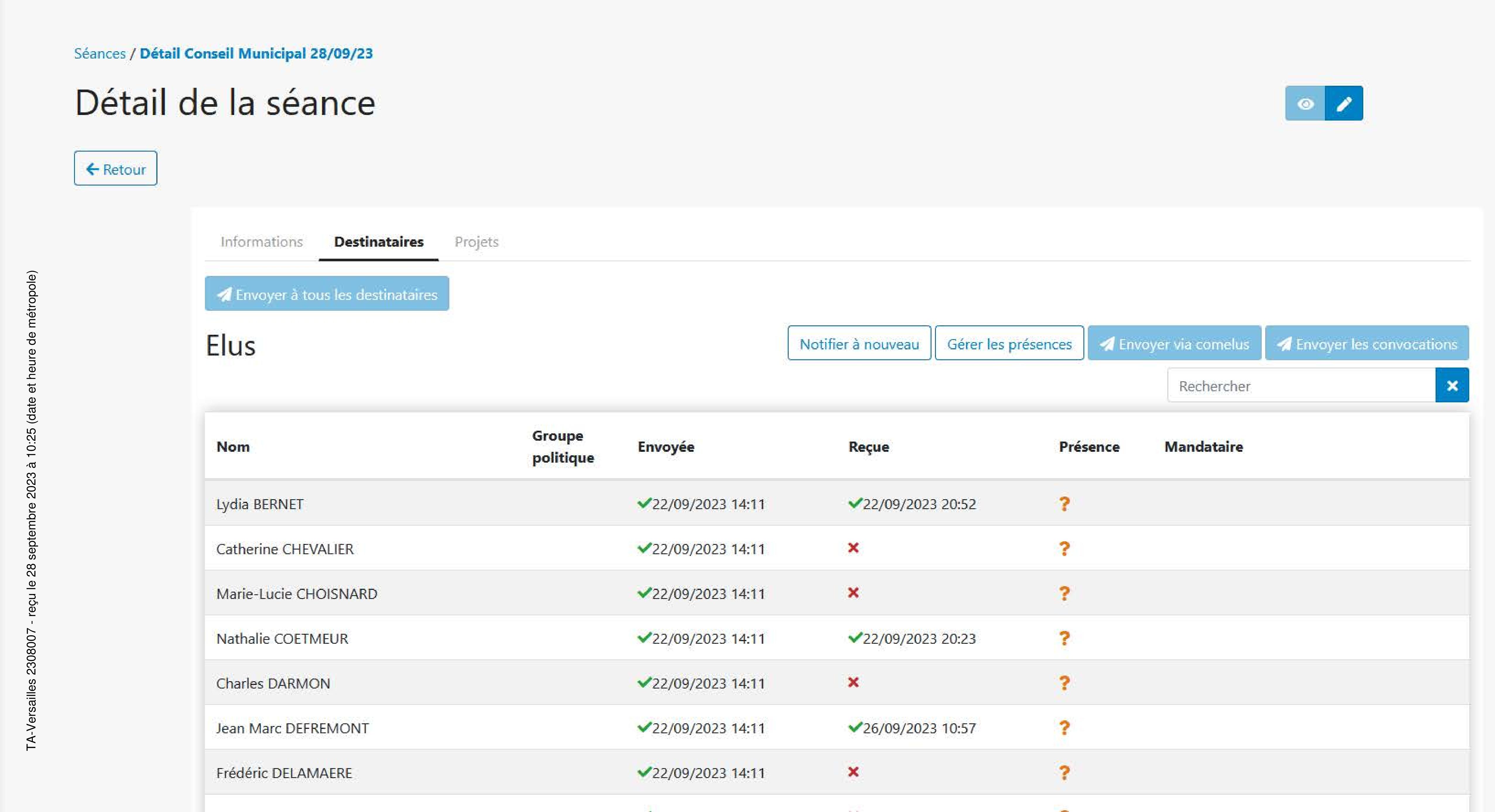Select the Destinataires tab
Viewport: 1495px width, 812px height.
pos(379,242)
